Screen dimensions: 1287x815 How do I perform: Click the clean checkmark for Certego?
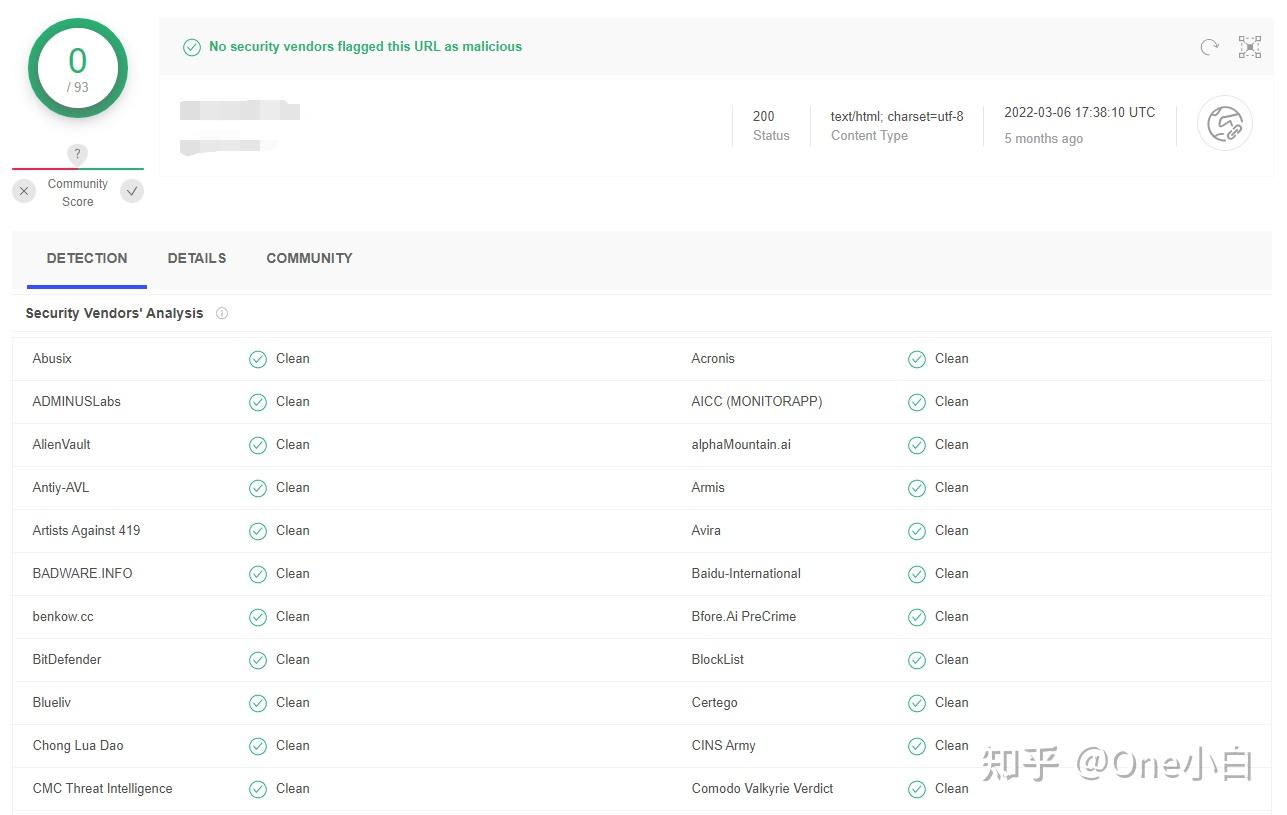pos(917,703)
